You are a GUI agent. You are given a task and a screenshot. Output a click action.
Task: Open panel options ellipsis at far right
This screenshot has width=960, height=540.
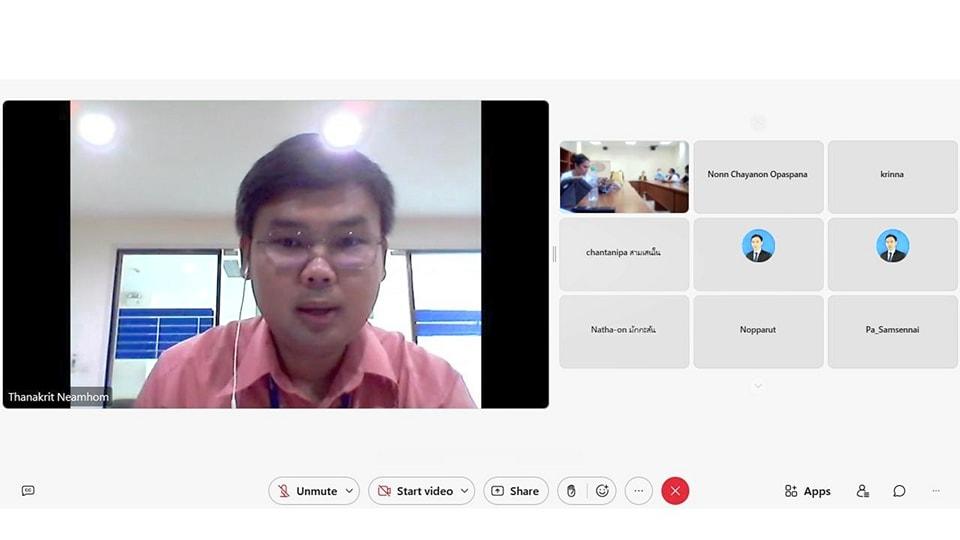point(936,491)
